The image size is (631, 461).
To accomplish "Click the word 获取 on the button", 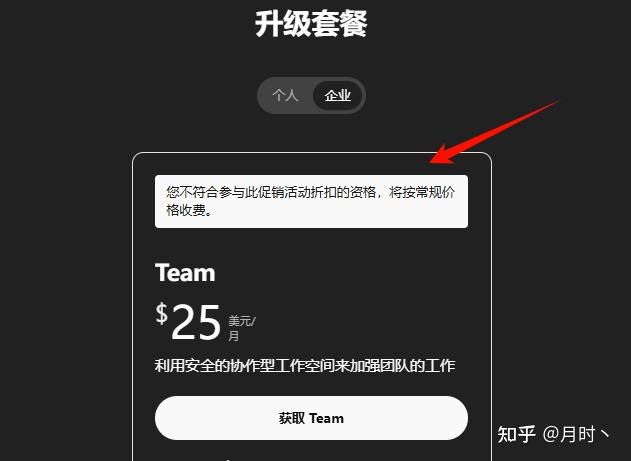I will (x=292, y=418).
